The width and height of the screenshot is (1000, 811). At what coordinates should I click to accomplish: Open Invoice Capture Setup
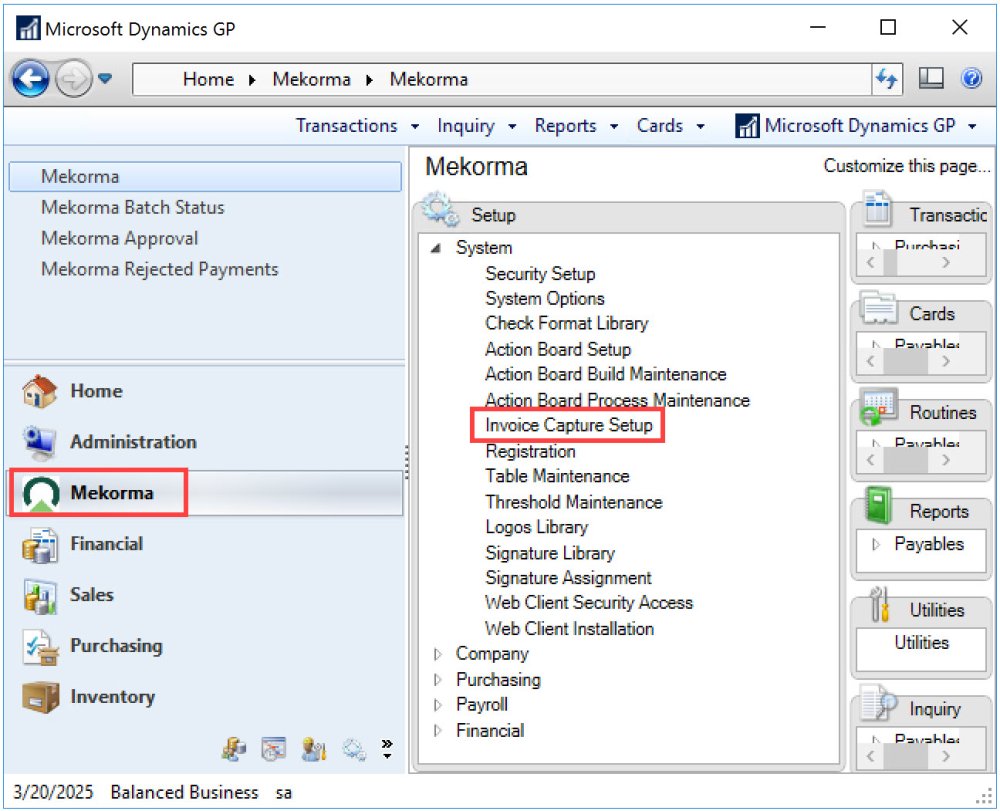pos(568,425)
